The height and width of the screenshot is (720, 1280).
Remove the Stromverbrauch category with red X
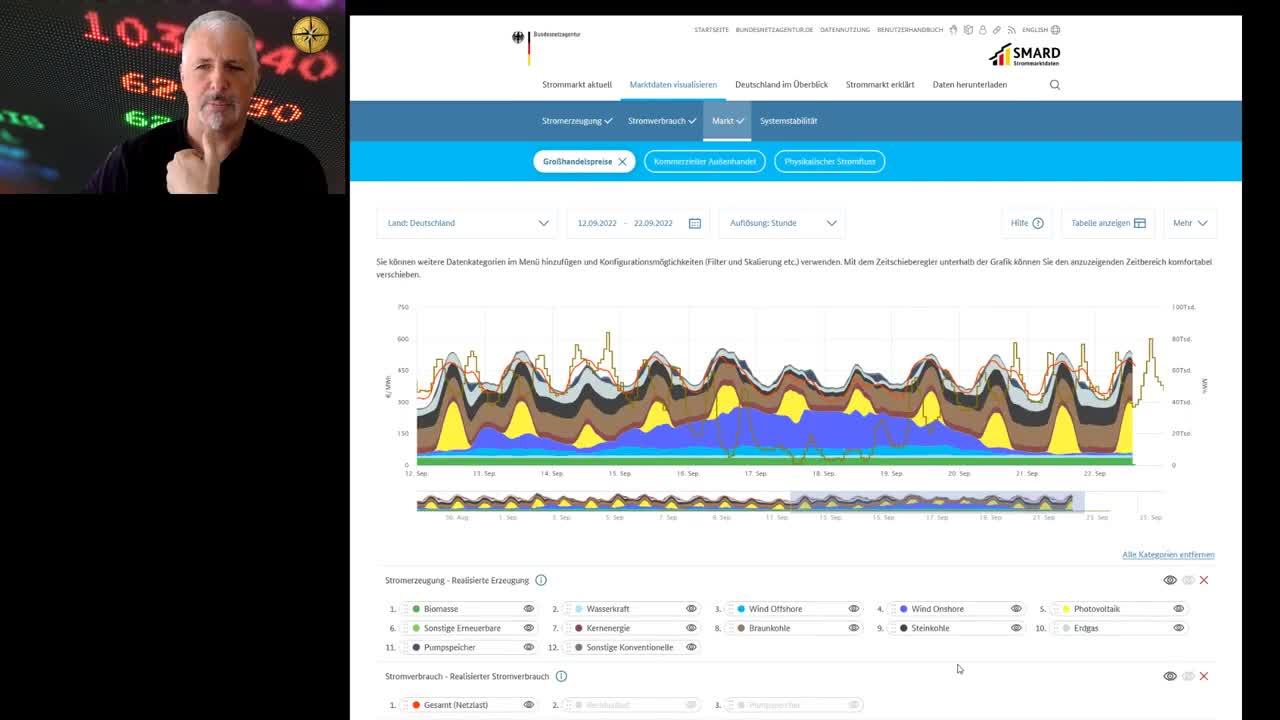point(1204,676)
